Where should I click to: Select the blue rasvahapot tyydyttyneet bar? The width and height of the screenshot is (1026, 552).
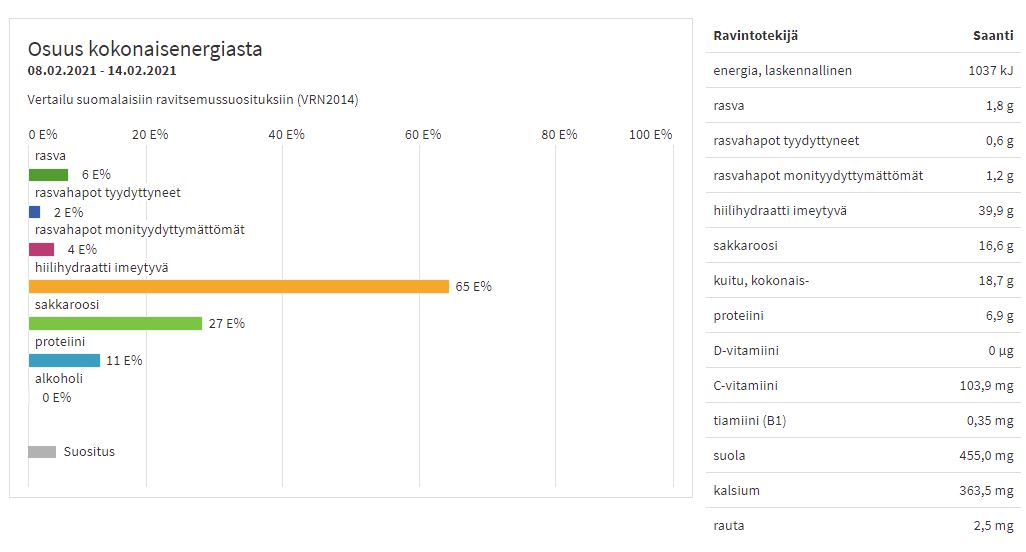[35, 212]
